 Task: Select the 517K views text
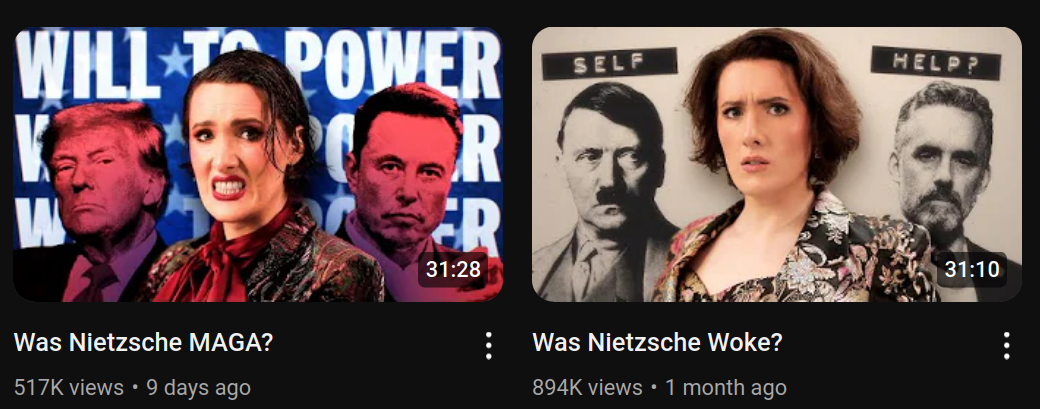tap(69, 387)
